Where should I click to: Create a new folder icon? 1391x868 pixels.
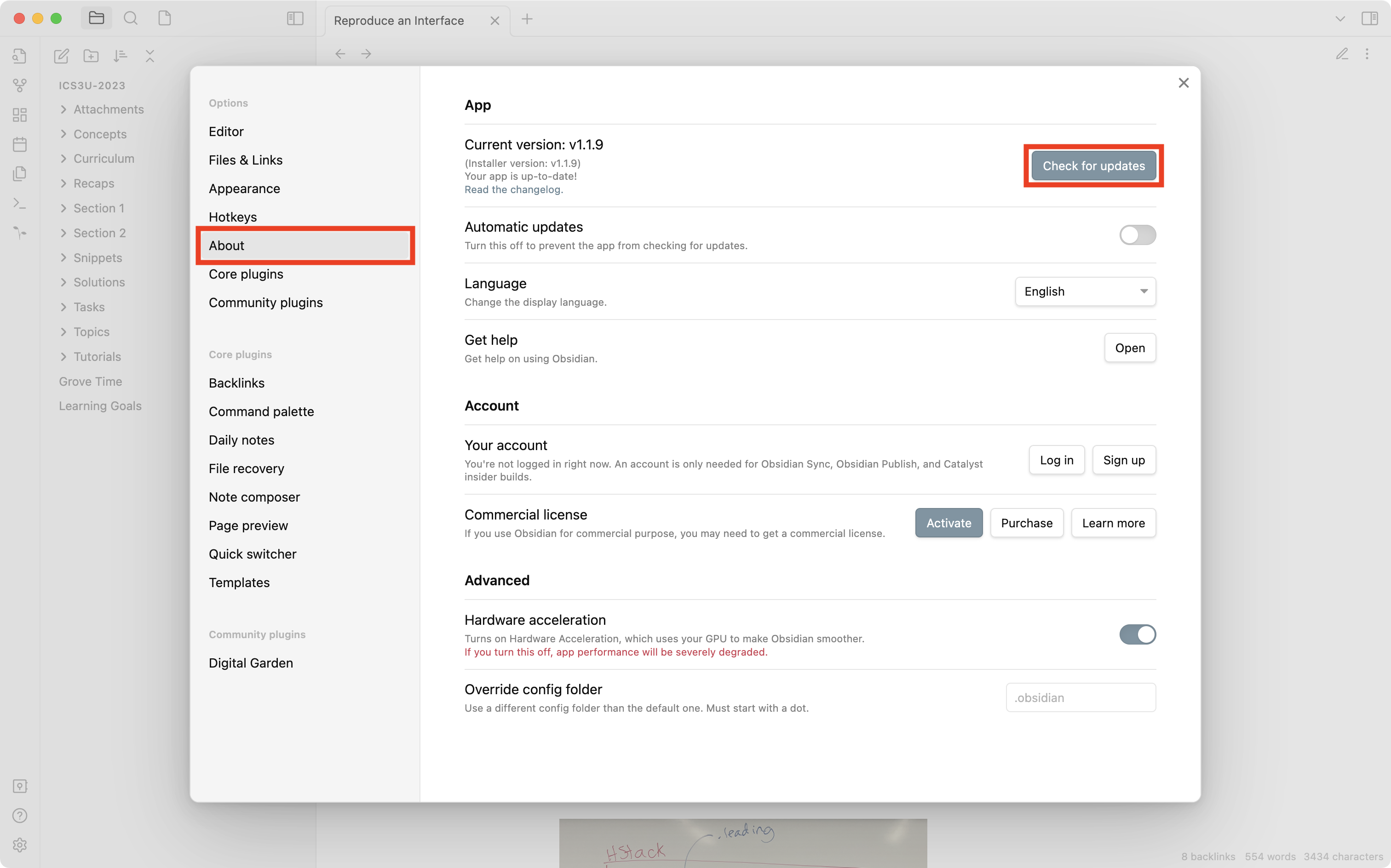coord(91,56)
